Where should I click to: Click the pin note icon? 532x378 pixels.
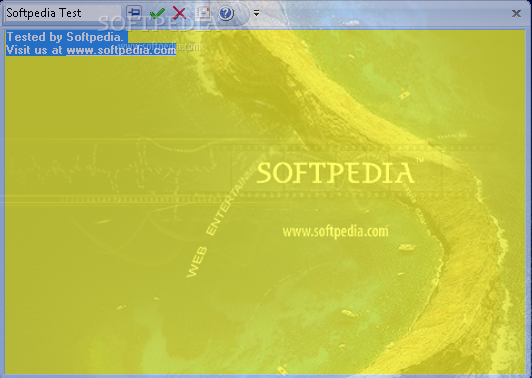tap(134, 13)
